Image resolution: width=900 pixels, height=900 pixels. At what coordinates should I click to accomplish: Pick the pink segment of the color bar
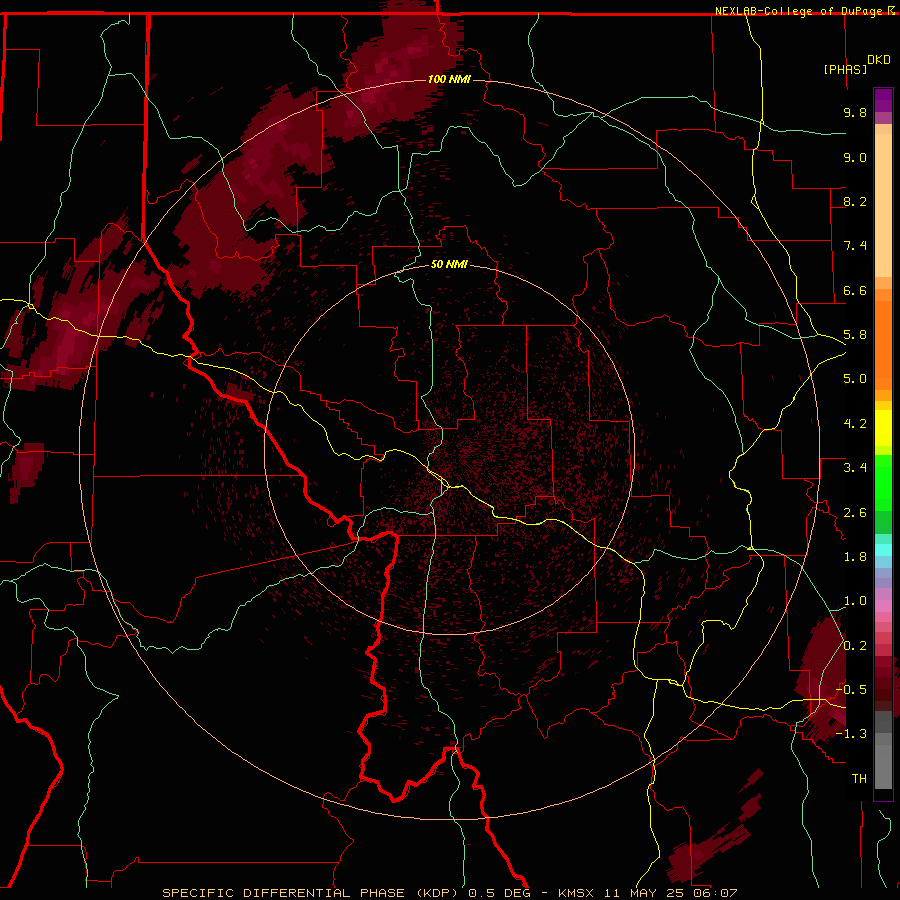tap(883, 606)
